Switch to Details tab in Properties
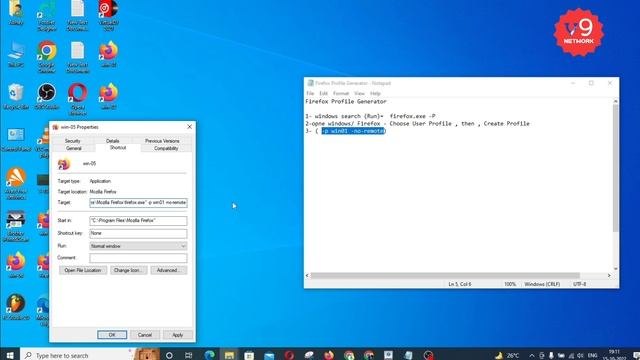The height and width of the screenshot is (360, 640). 113,141
